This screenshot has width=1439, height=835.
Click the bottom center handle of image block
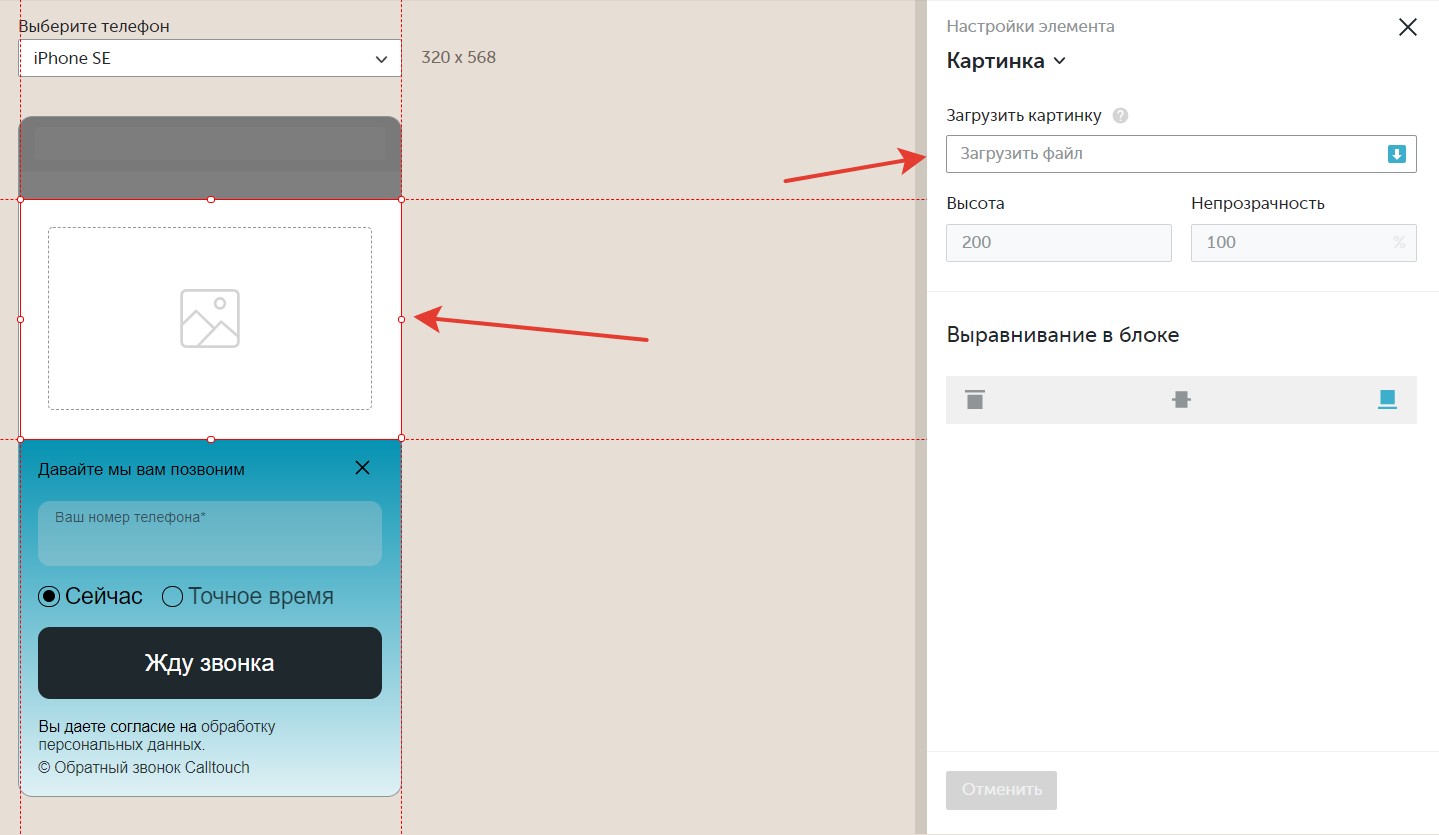(211, 439)
